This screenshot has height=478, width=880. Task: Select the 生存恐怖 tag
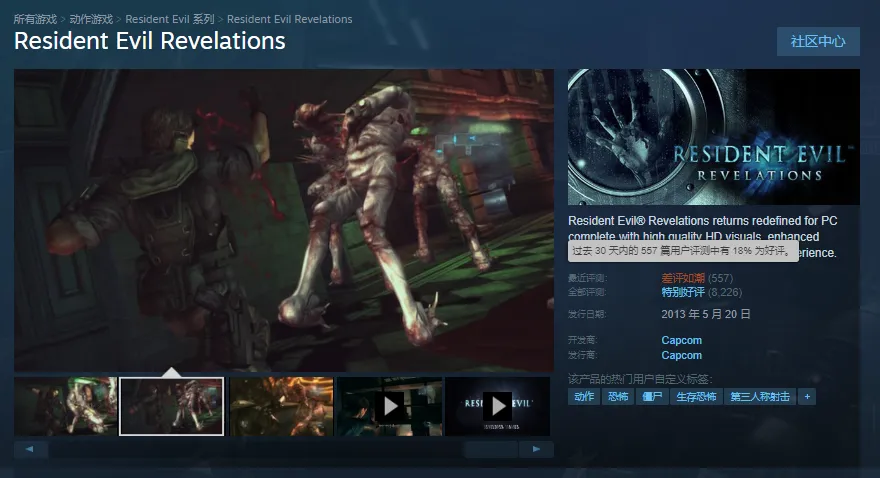click(x=696, y=397)
